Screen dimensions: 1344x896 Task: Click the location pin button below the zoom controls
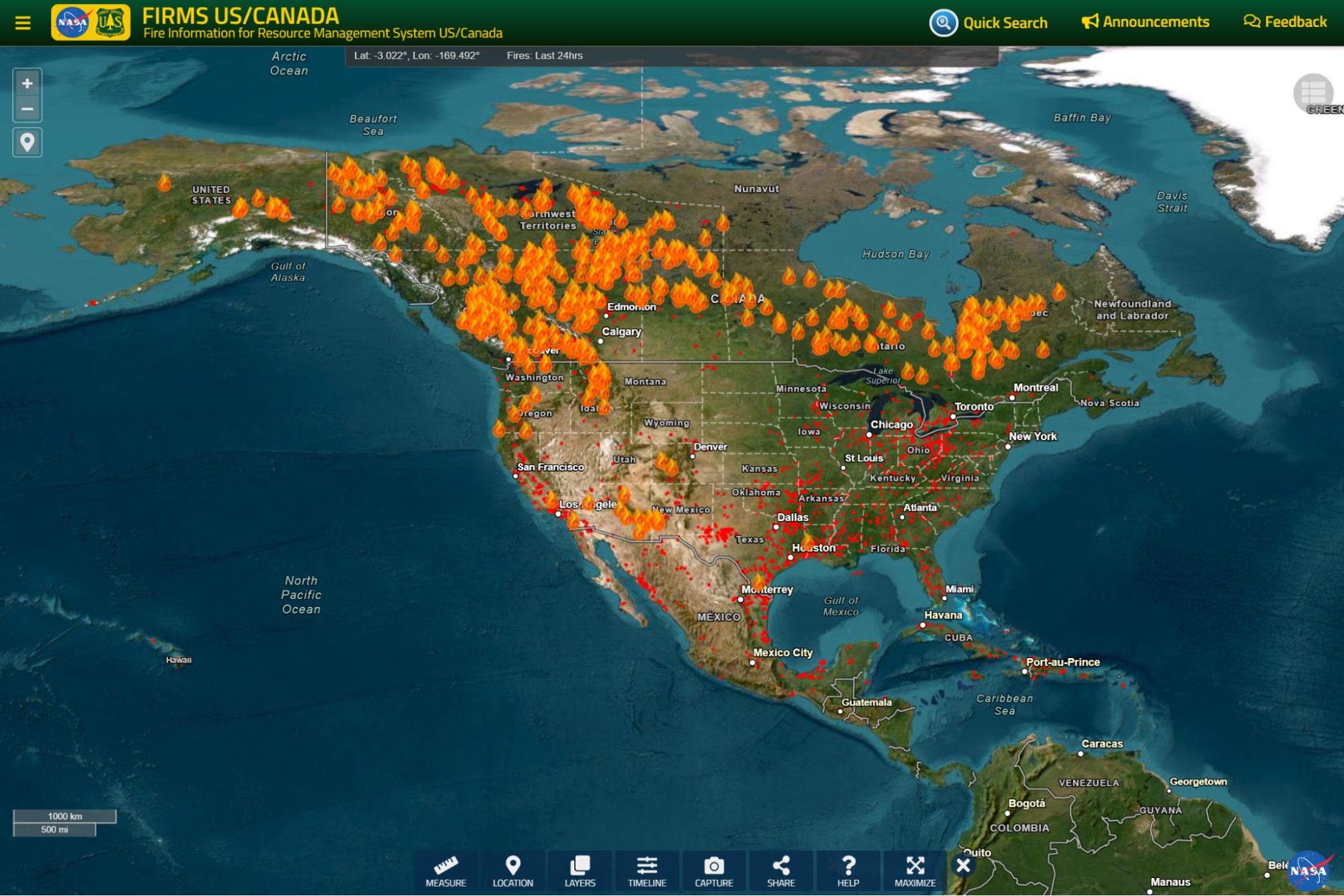tap(27, 142)
